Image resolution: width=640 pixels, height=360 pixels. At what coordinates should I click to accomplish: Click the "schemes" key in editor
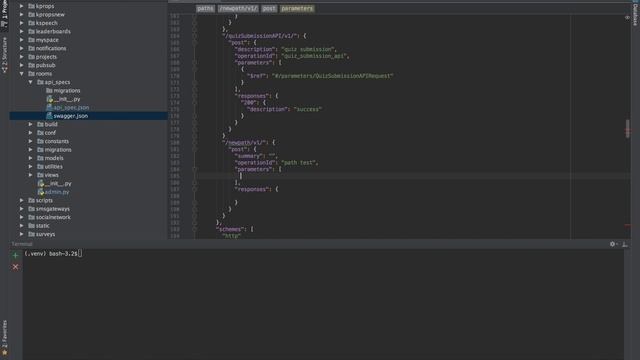point(231,229)
